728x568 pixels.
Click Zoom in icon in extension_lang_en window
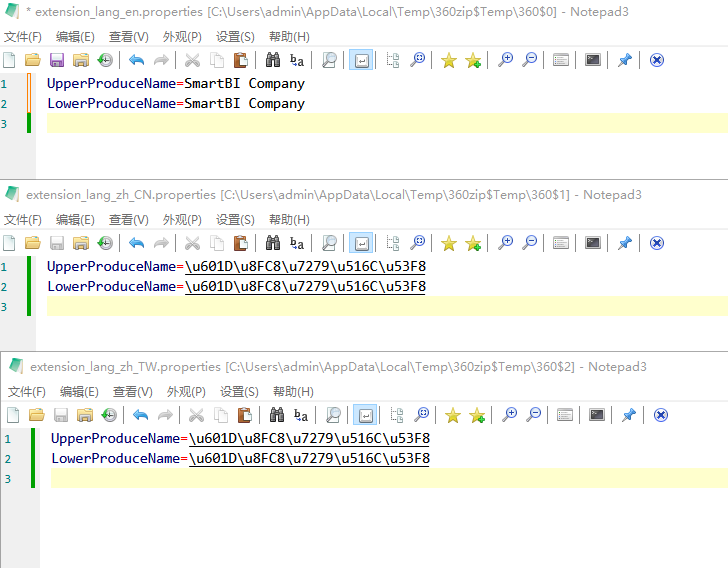coord(505,60)
